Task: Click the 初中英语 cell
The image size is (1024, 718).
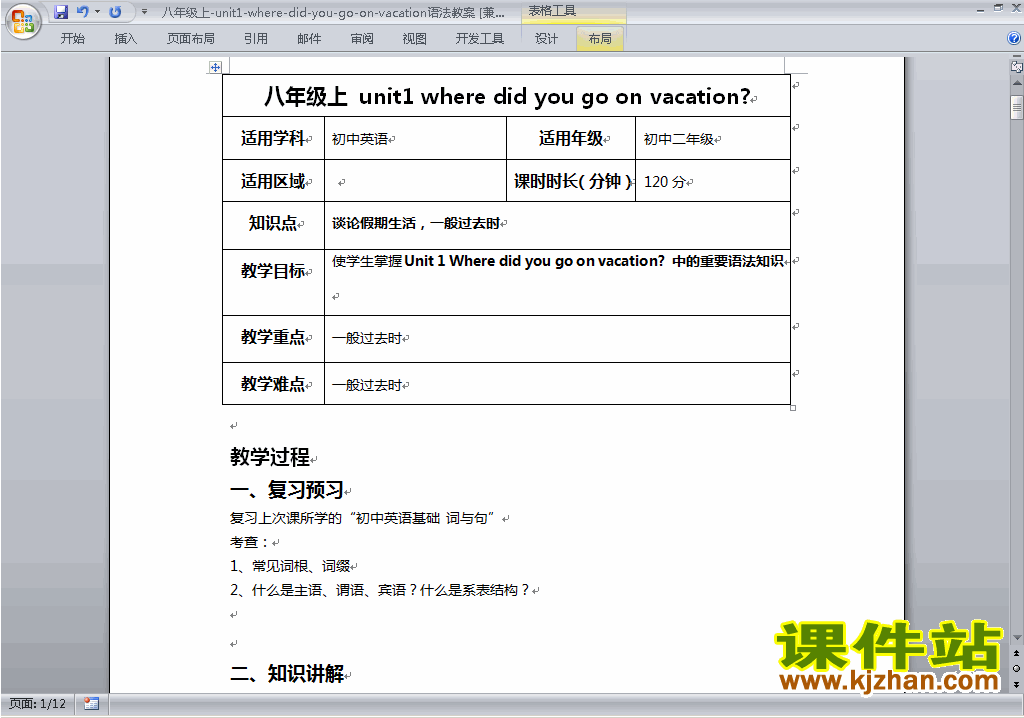Action: tap(415, 139)
